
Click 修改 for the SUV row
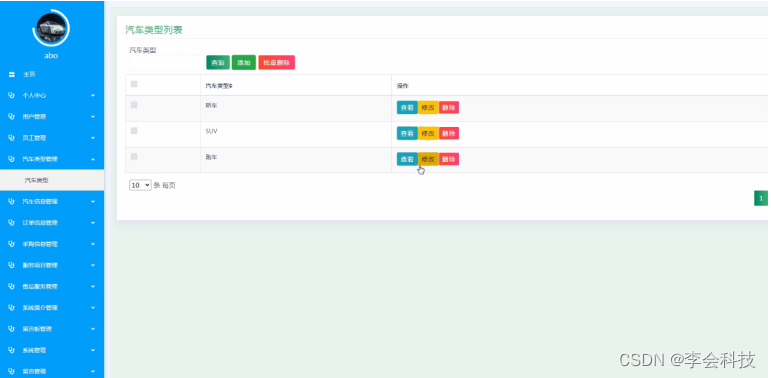coord(428,133)
